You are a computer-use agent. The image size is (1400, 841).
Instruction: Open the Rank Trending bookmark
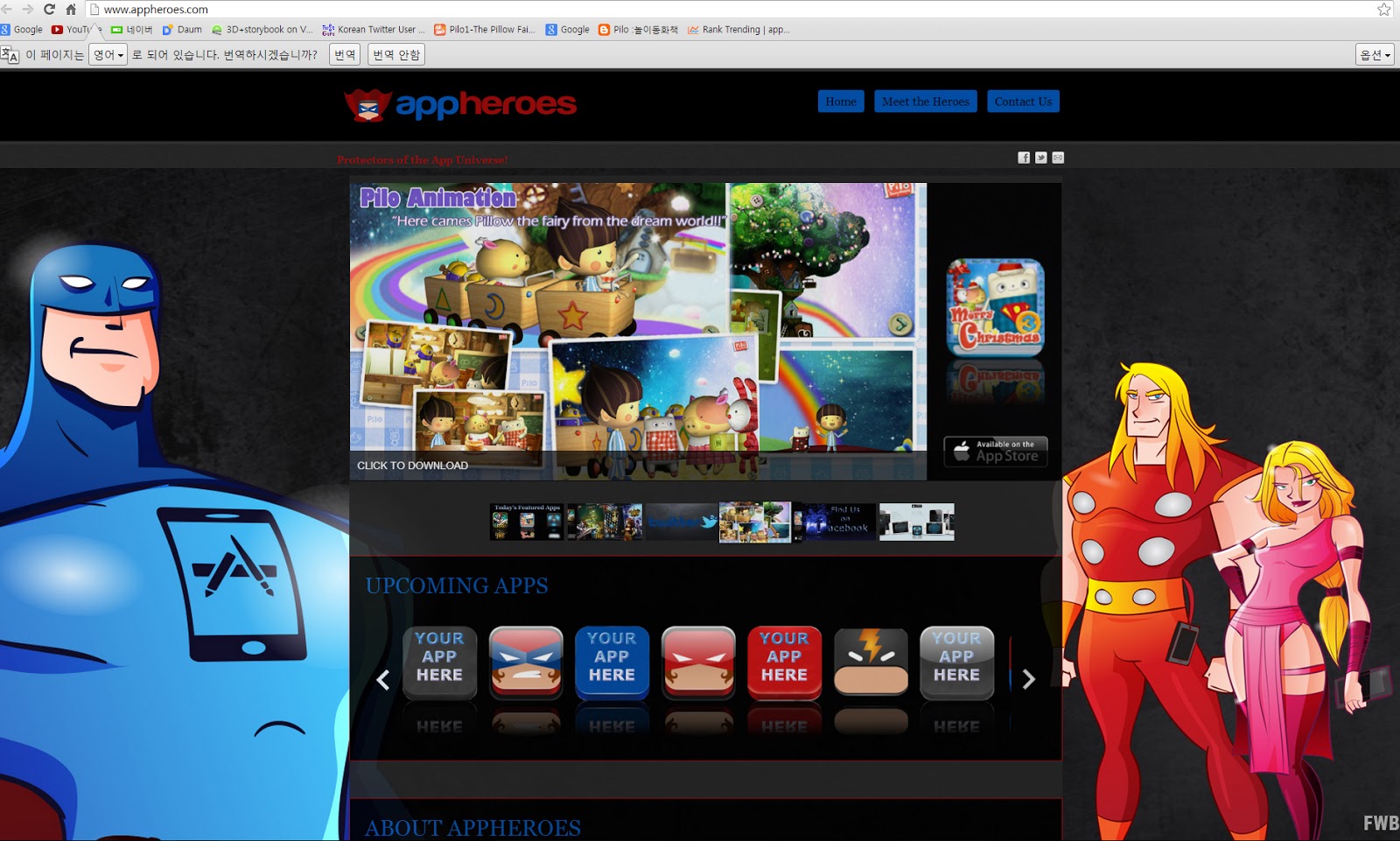(x=738, y=29)
